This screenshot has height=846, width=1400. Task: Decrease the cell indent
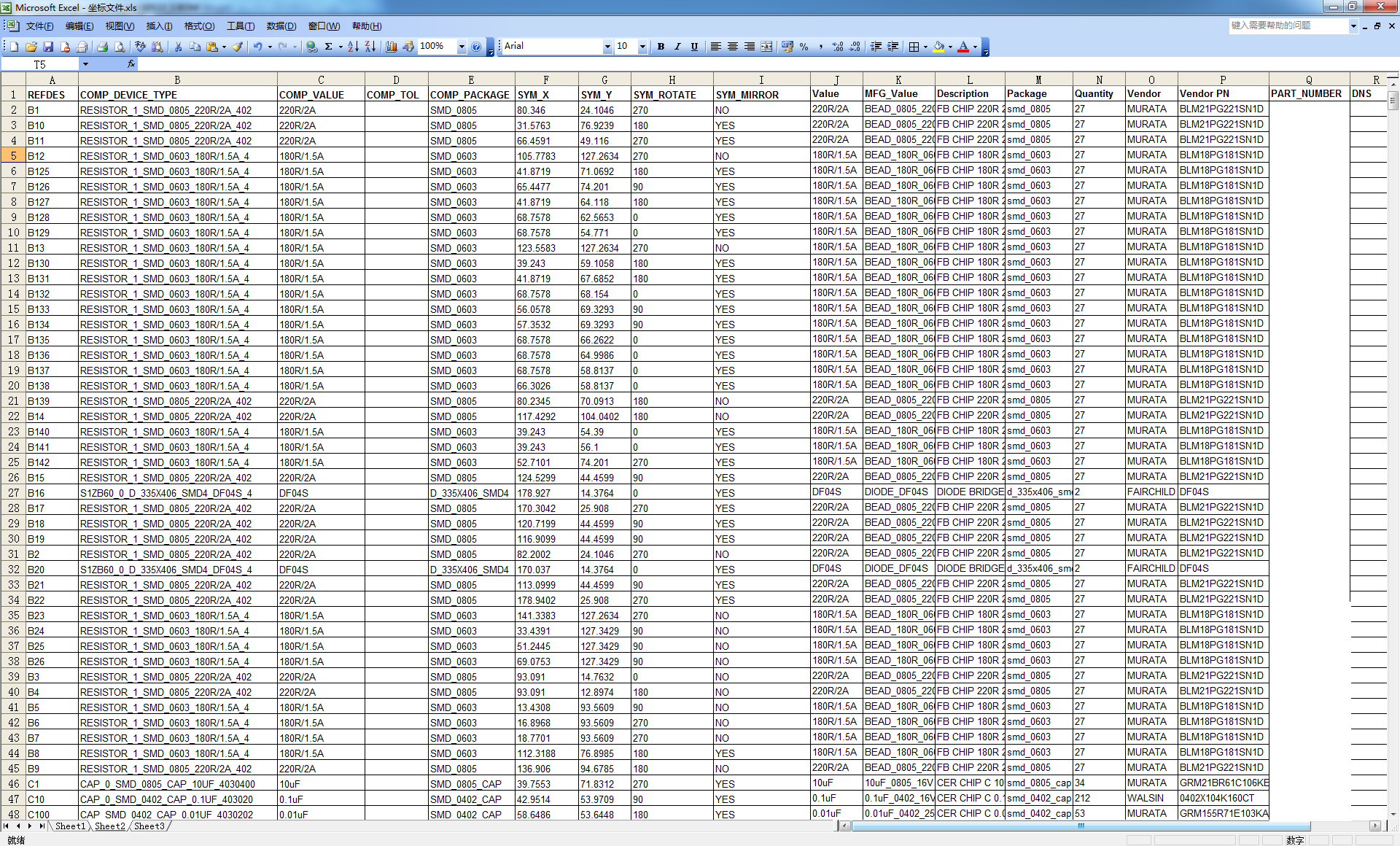point(876,47)
